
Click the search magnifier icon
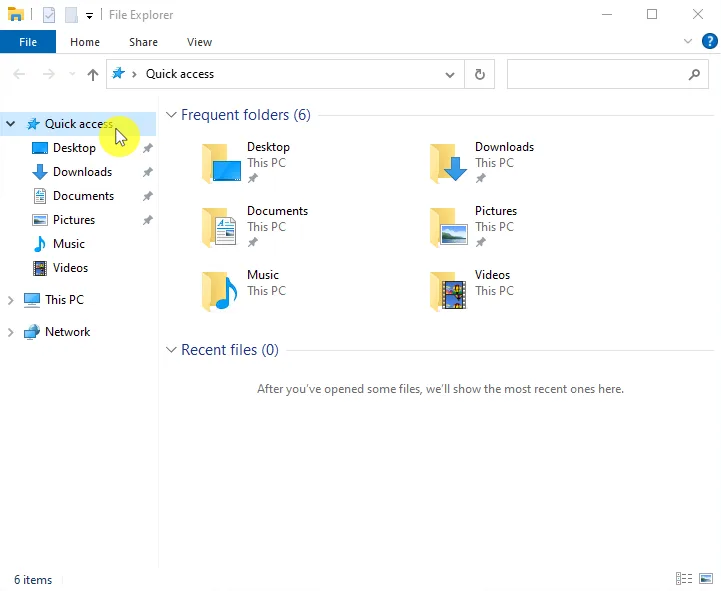click(x=694, y=74)
